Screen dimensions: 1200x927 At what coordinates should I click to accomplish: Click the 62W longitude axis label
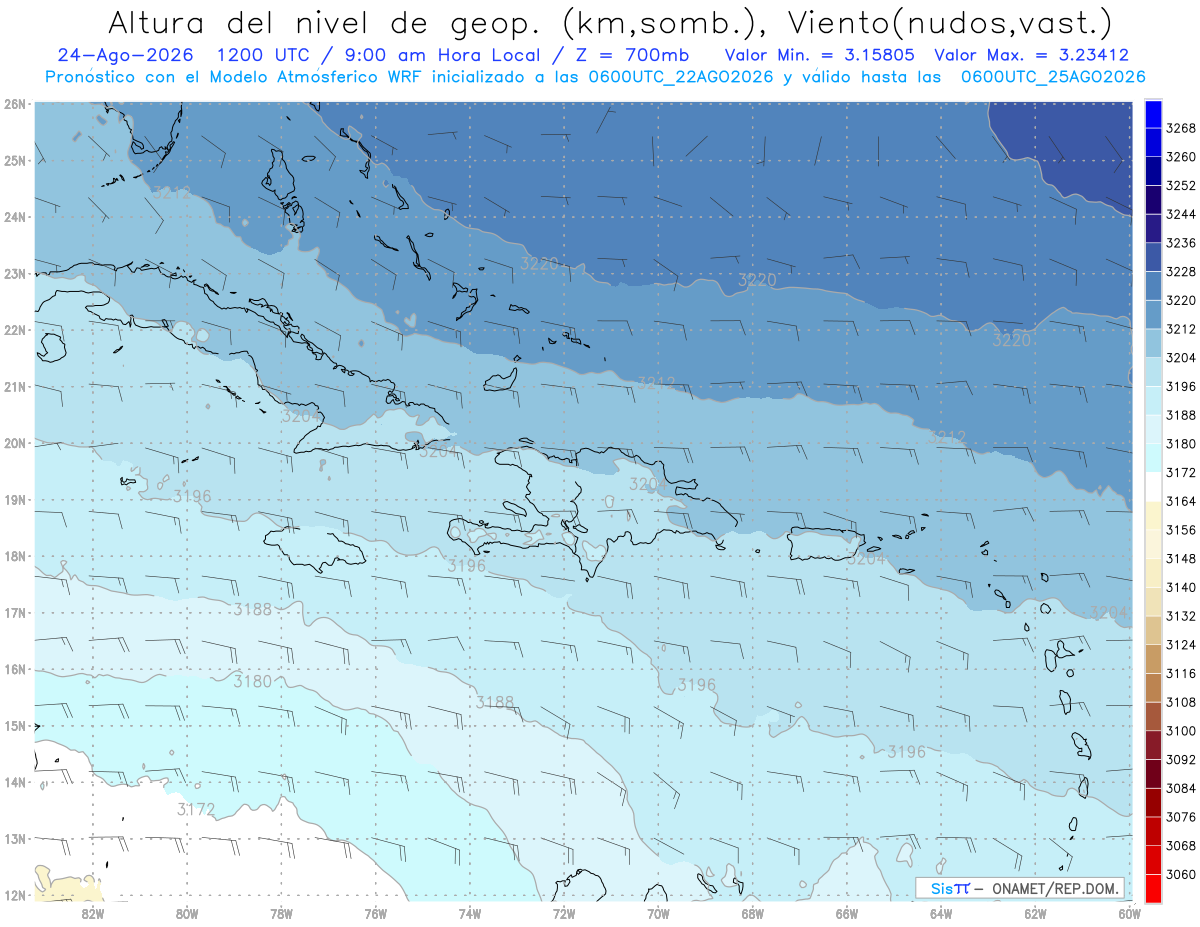coord(1035,913)
